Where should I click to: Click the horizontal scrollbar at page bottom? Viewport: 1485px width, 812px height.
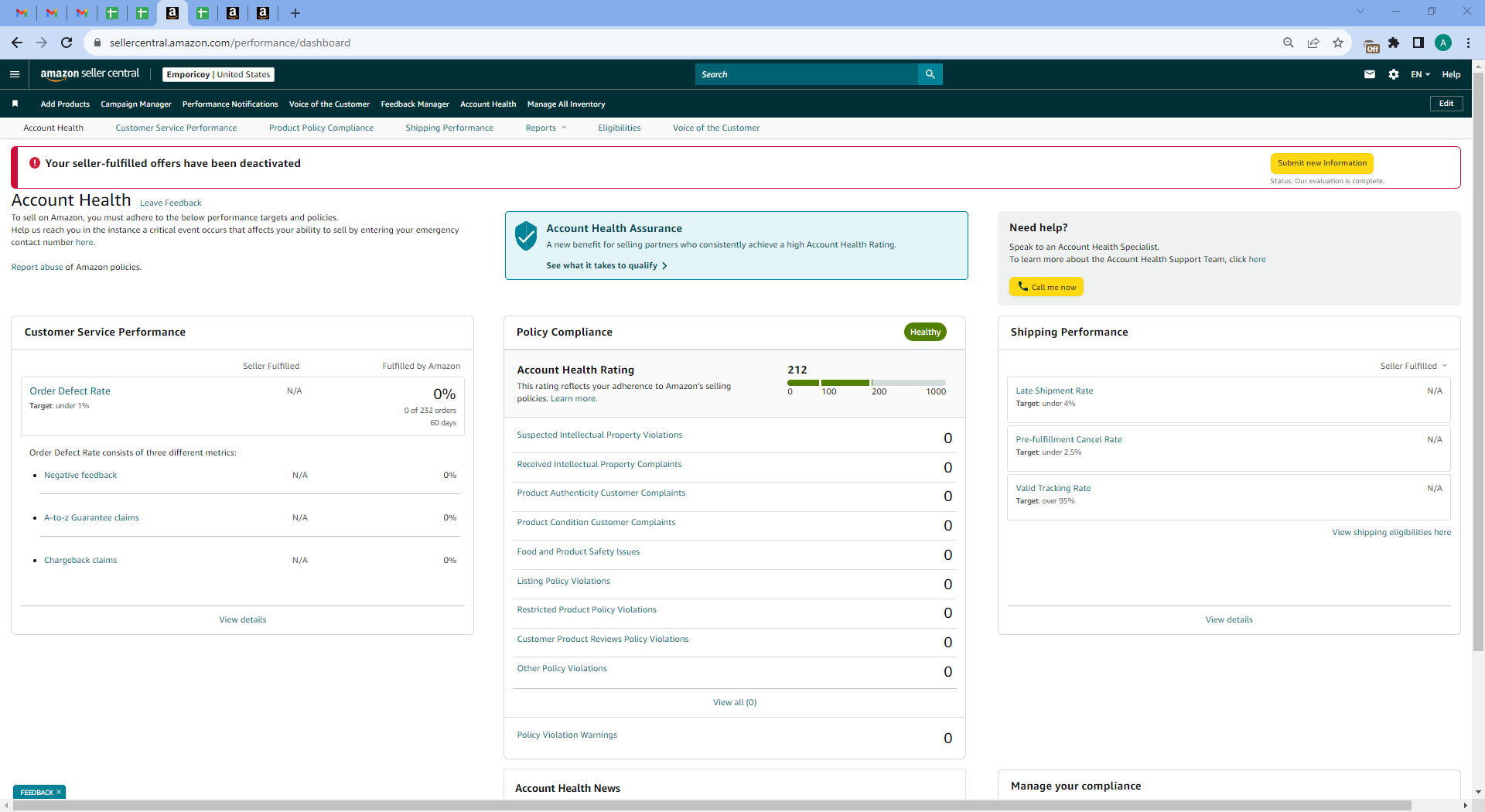click(x=712, y=805)
